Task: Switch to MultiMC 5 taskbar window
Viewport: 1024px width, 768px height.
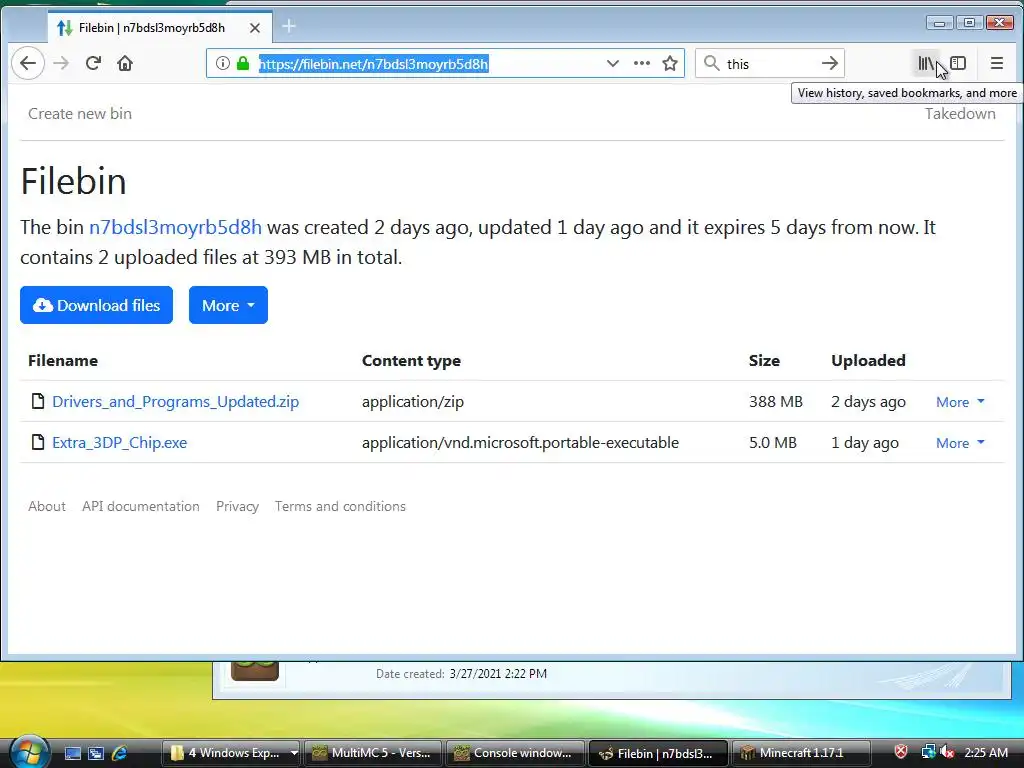Action: pyautogui.click(x=373, y=753)
